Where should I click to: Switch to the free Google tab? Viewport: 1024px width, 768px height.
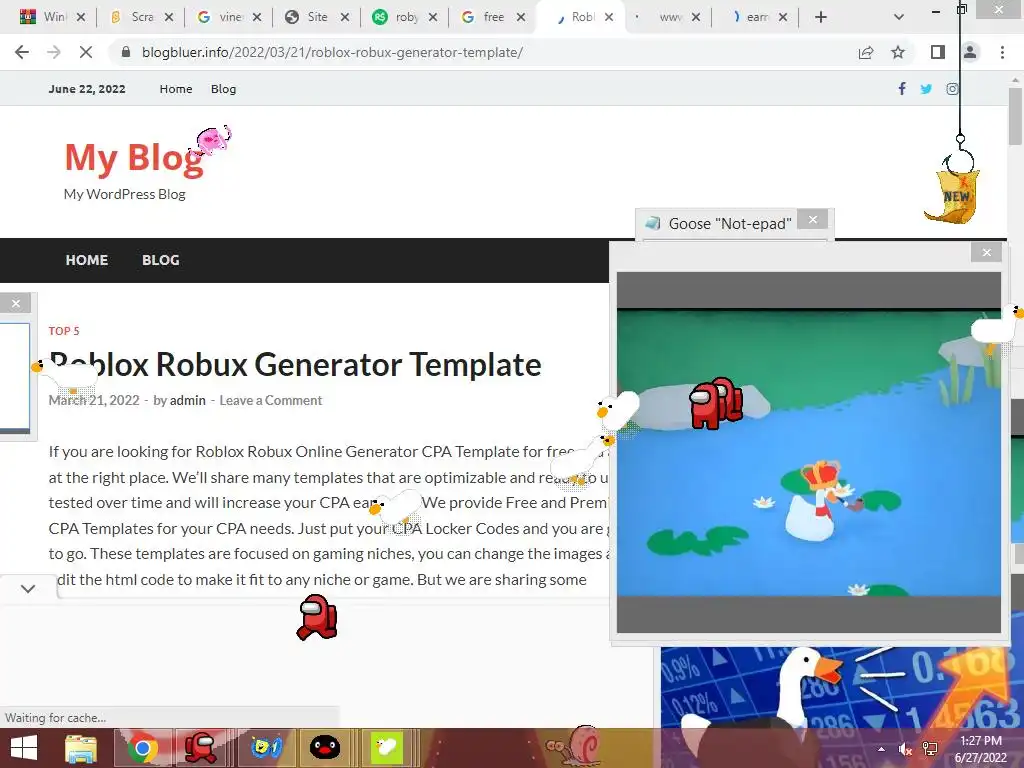click(x=490, y=17)
